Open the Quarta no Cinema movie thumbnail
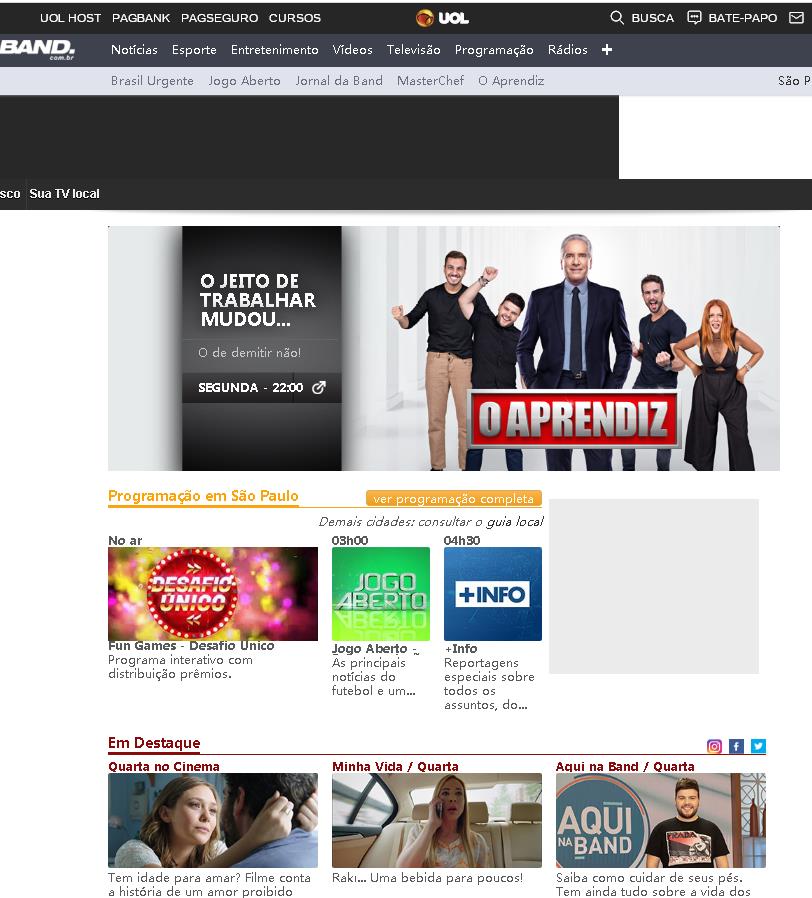812x898 pixels. [x=213, y=821]
